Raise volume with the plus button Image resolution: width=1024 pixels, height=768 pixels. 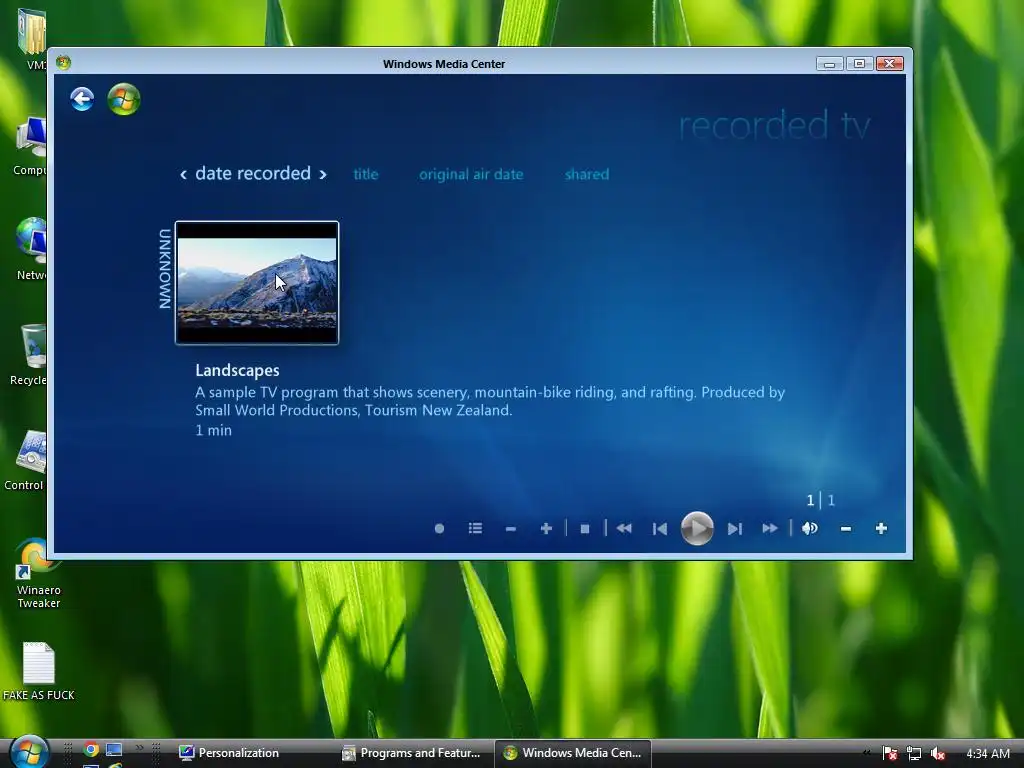pyautogui.click(x=881, y=528)
